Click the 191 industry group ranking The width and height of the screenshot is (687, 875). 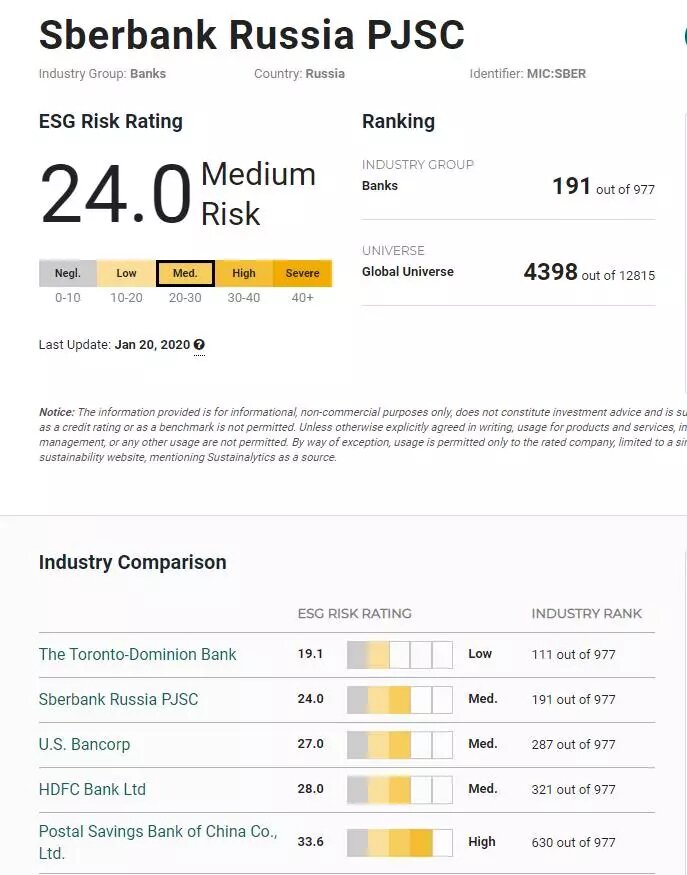point(571,186)
